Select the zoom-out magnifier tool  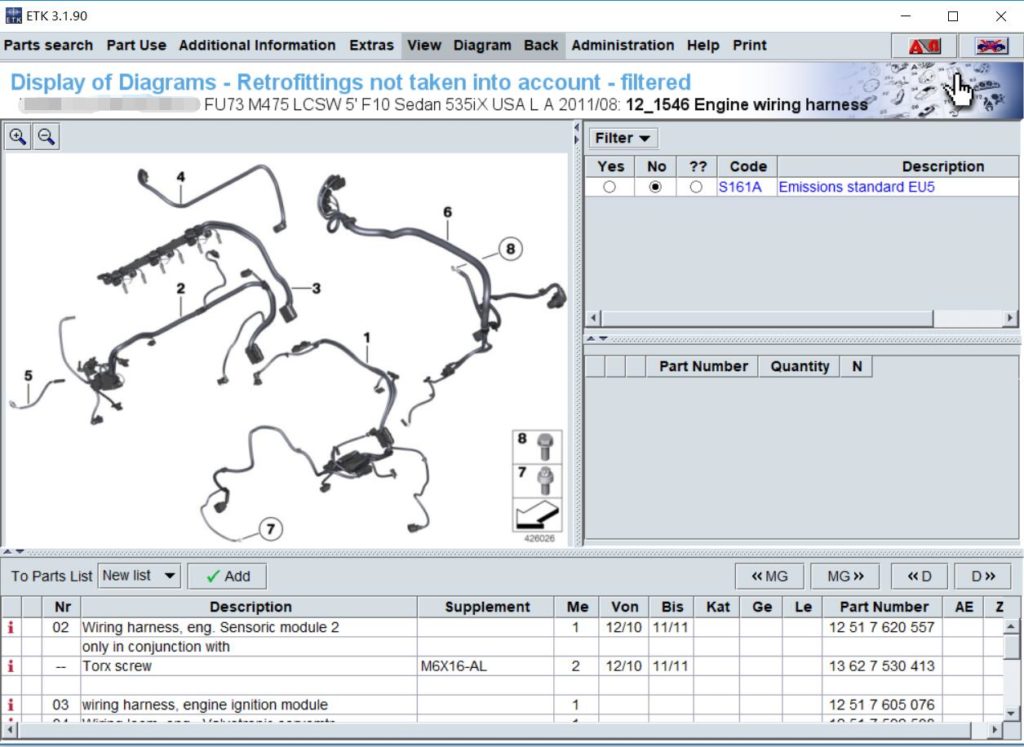[45, 136]
